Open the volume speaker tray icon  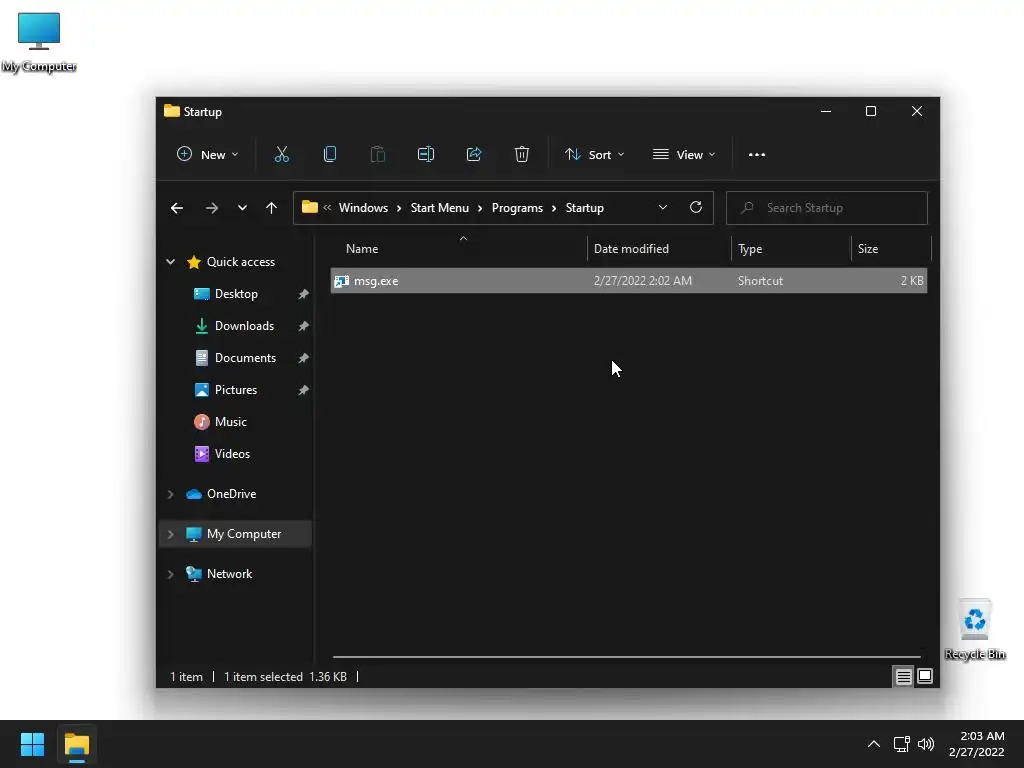925,744
